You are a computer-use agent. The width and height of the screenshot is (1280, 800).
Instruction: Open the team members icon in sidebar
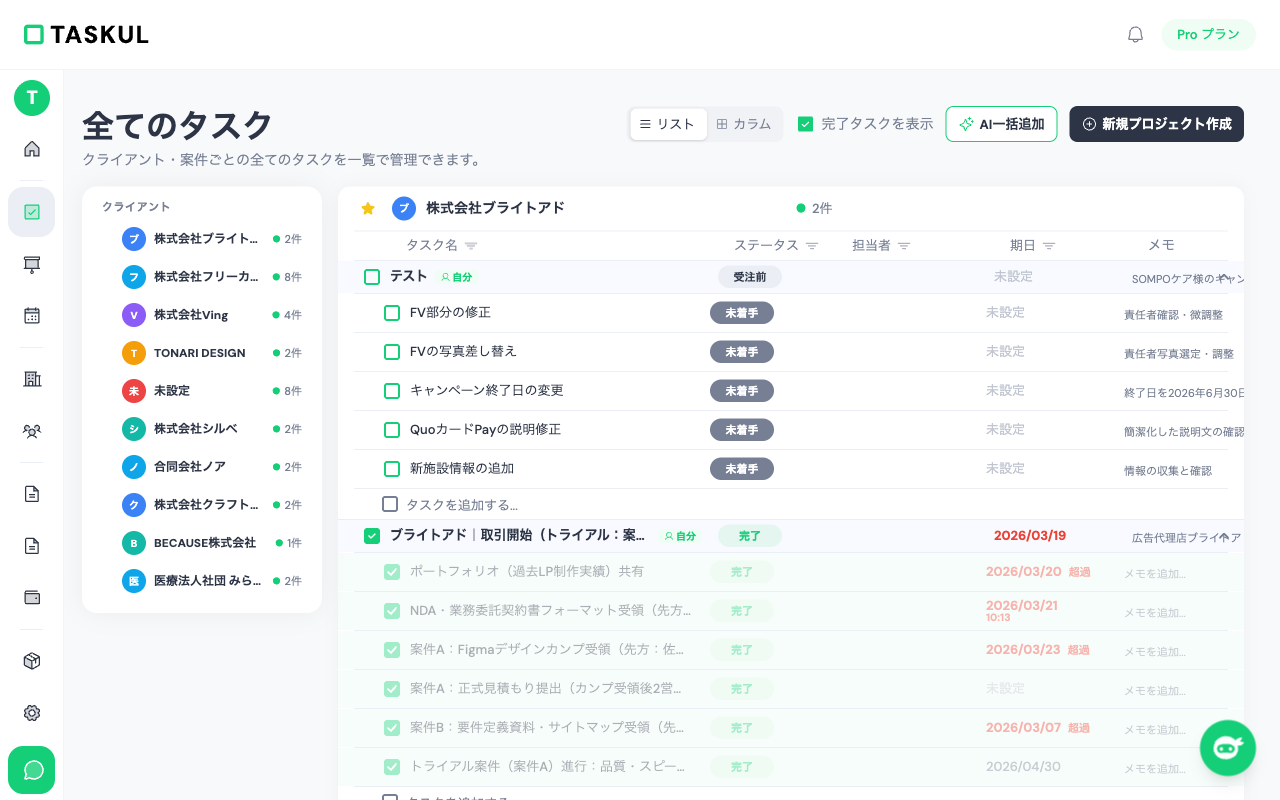(32, 431)
